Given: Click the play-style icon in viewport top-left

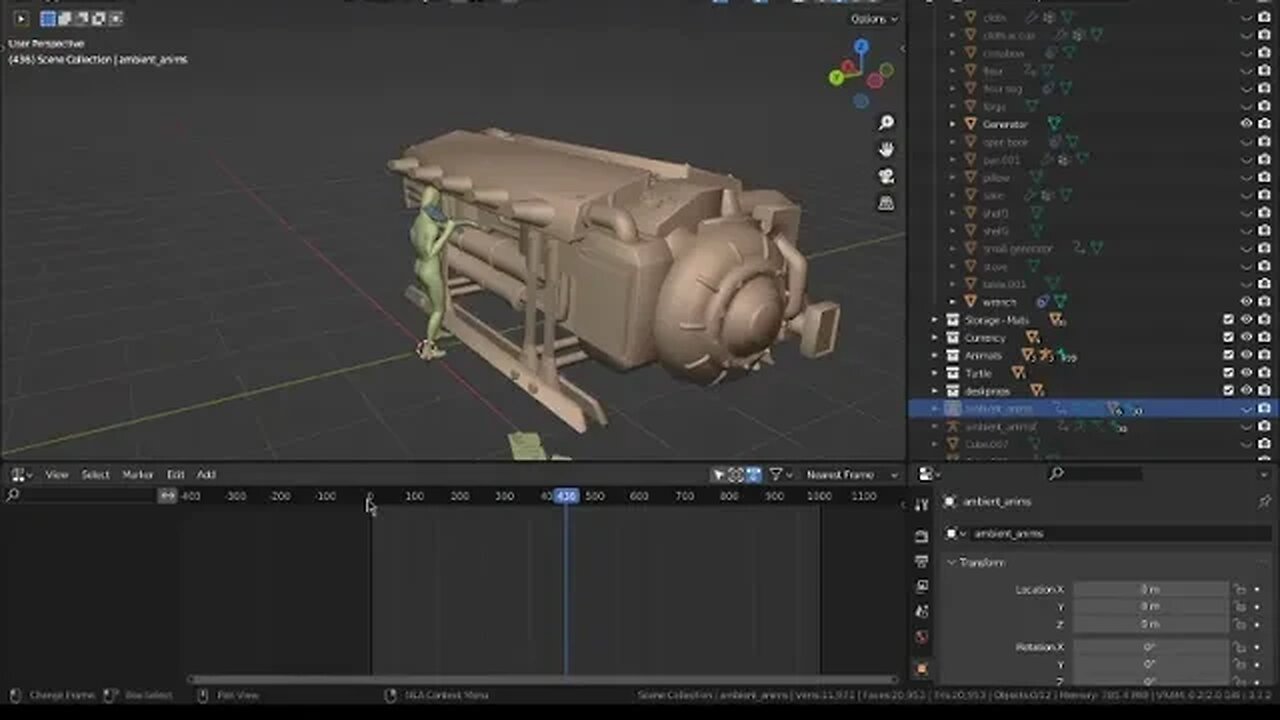Looking at the screenshot, I should [x=20, y=18].
